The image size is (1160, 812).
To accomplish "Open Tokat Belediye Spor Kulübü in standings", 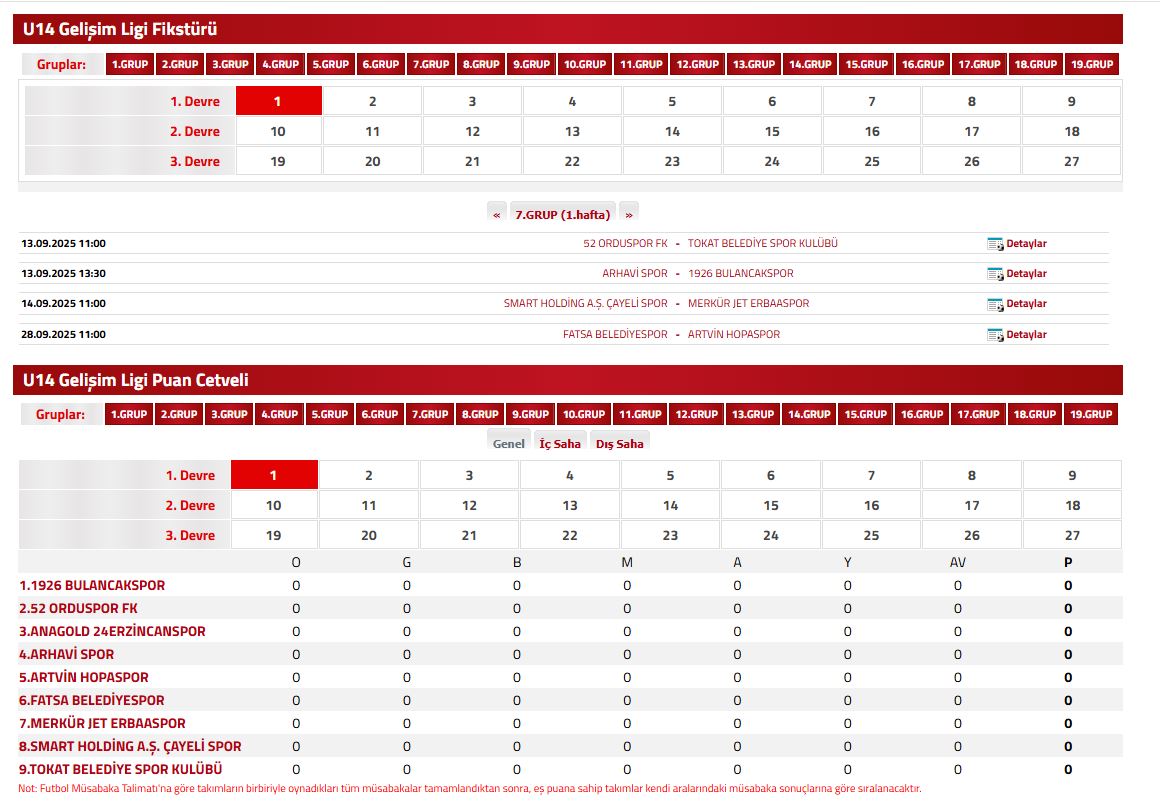I will pos(120,770).
